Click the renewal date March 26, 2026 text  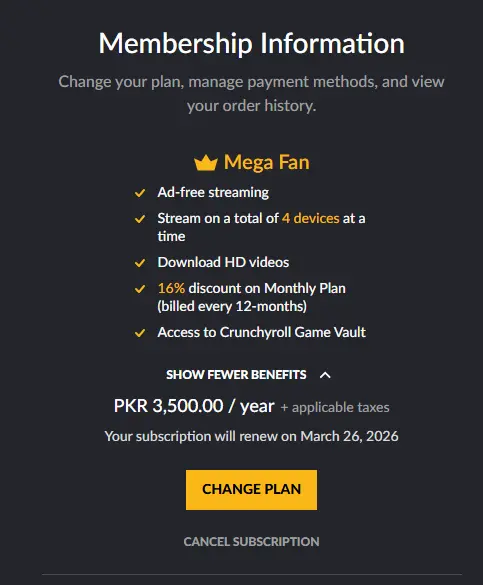[349, 436]
